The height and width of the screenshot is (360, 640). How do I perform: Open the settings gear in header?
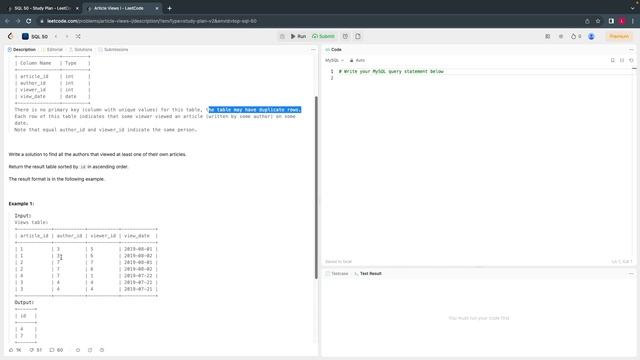click(x=561, y=36)
